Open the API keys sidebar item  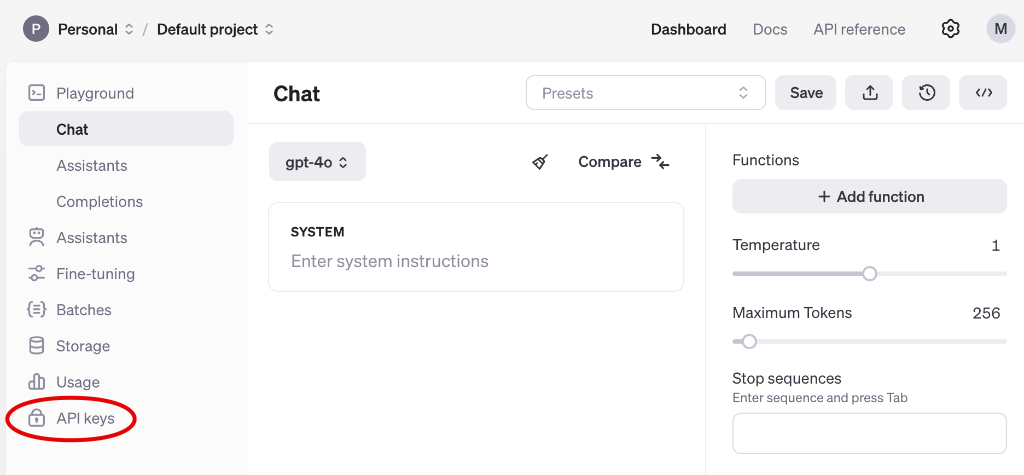tap(85, 418)
